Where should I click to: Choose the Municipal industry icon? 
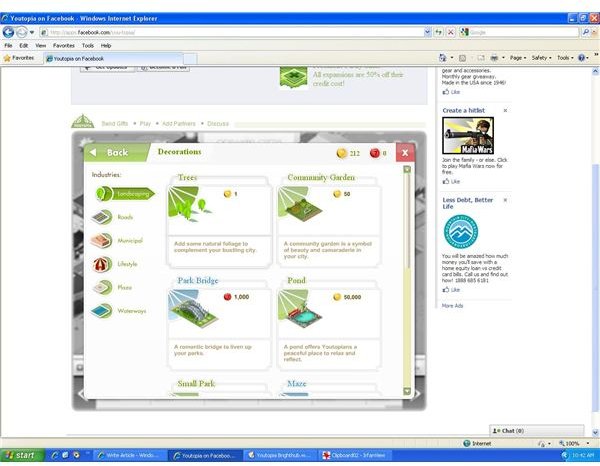(x=101, y=241)
